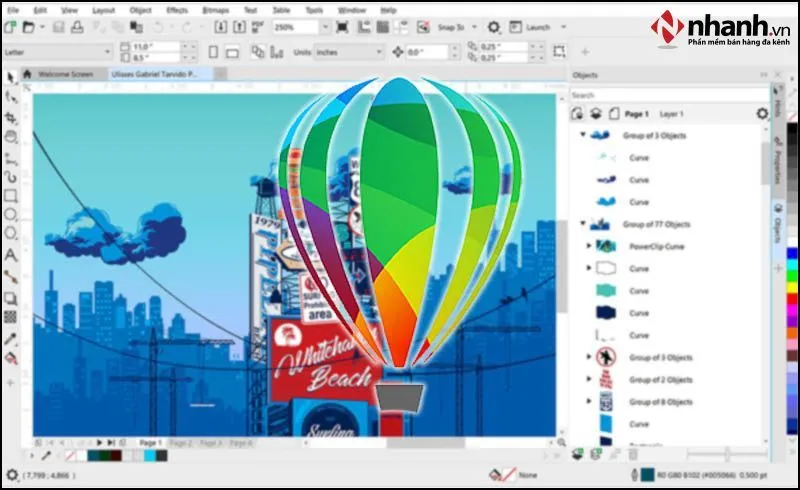This screenshot has height=490, width=800.
Task: Select the Crop tool
Action: (x=11, y=118)
